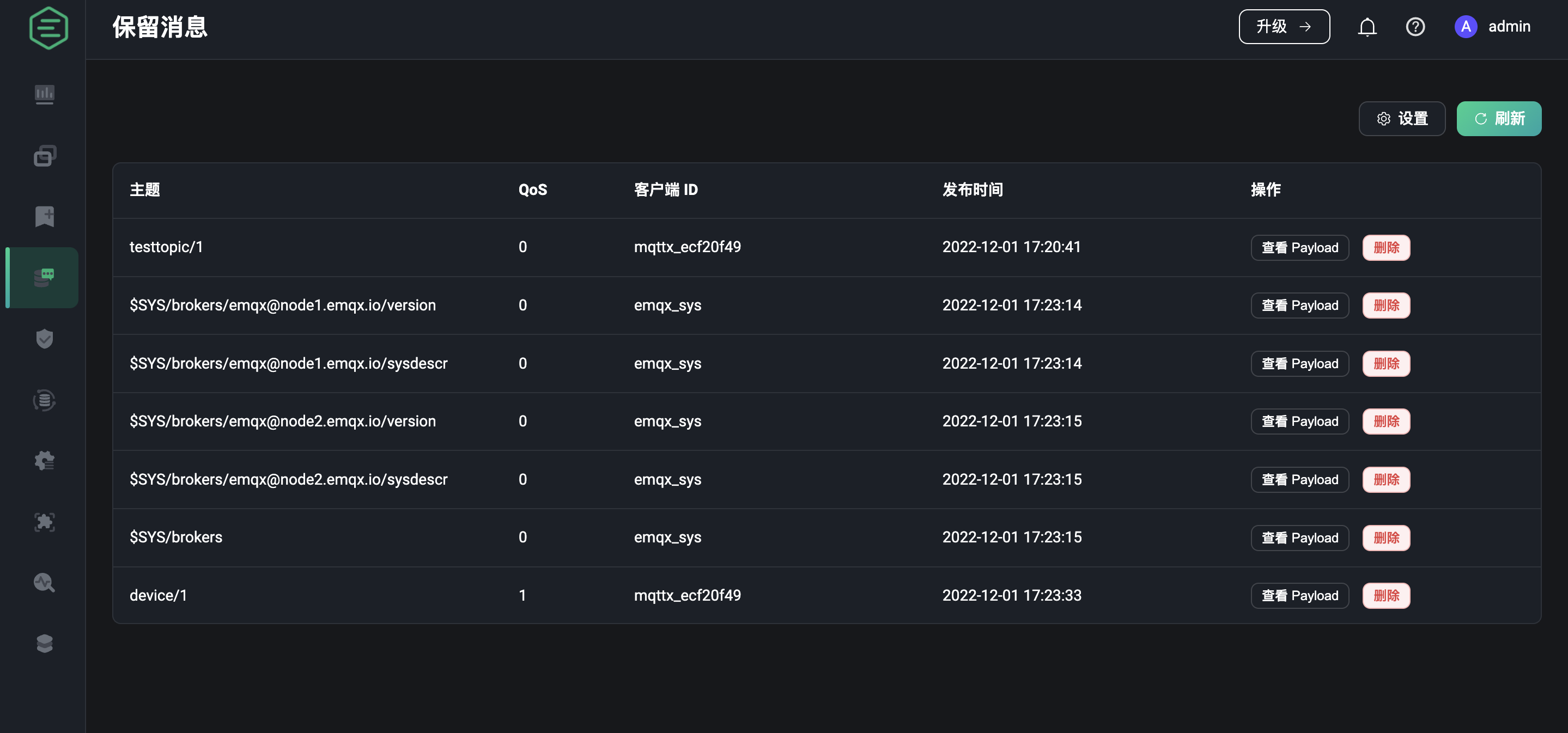This screenshot has width=1568, height=733.
Task: Click the 客户端 ID column header
Action: coord(665,190)
